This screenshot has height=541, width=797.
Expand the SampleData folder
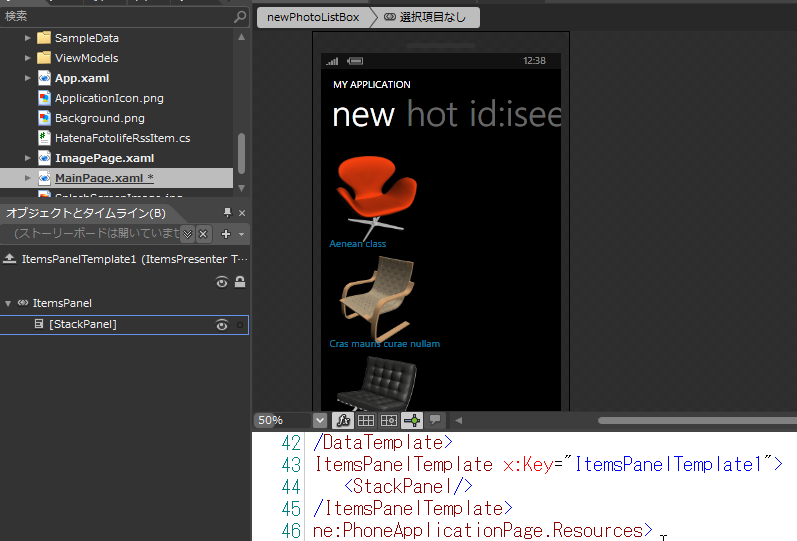pos(27,38)
